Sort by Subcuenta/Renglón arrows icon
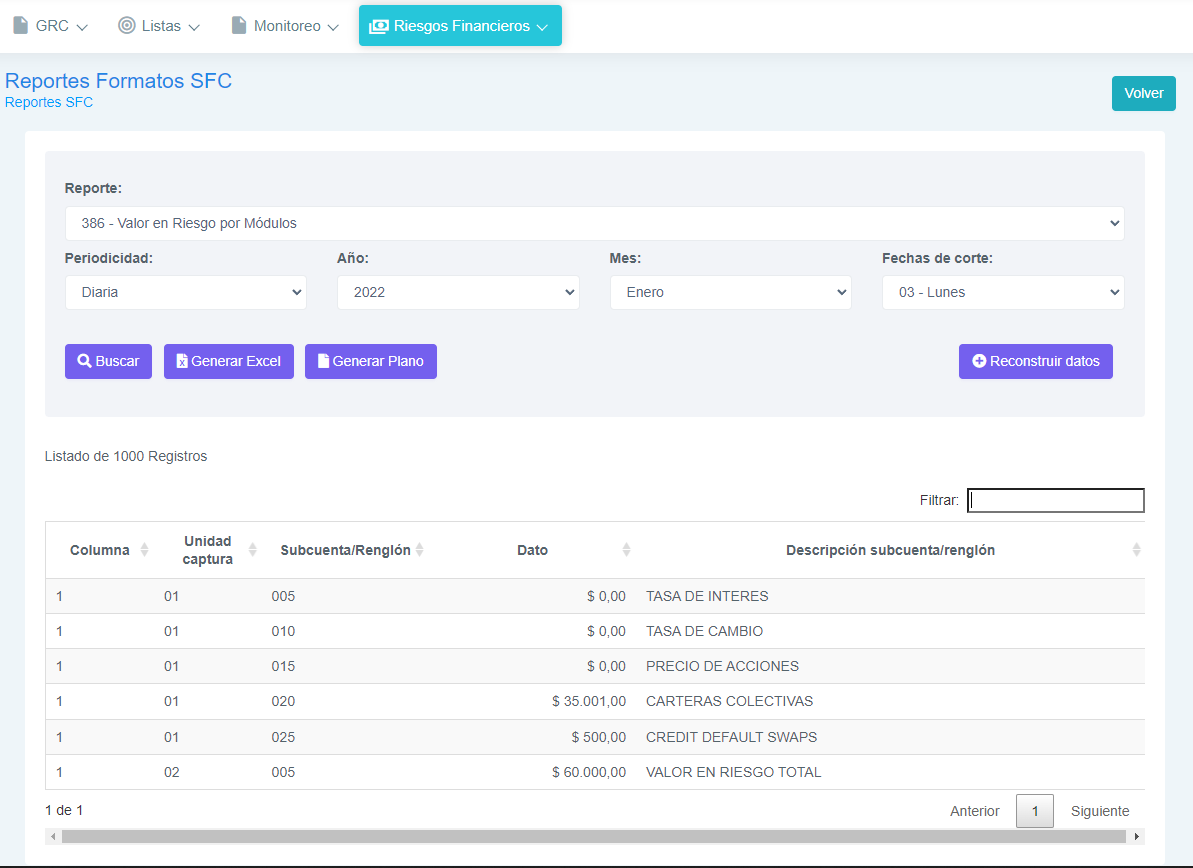 tap(419, 550)
